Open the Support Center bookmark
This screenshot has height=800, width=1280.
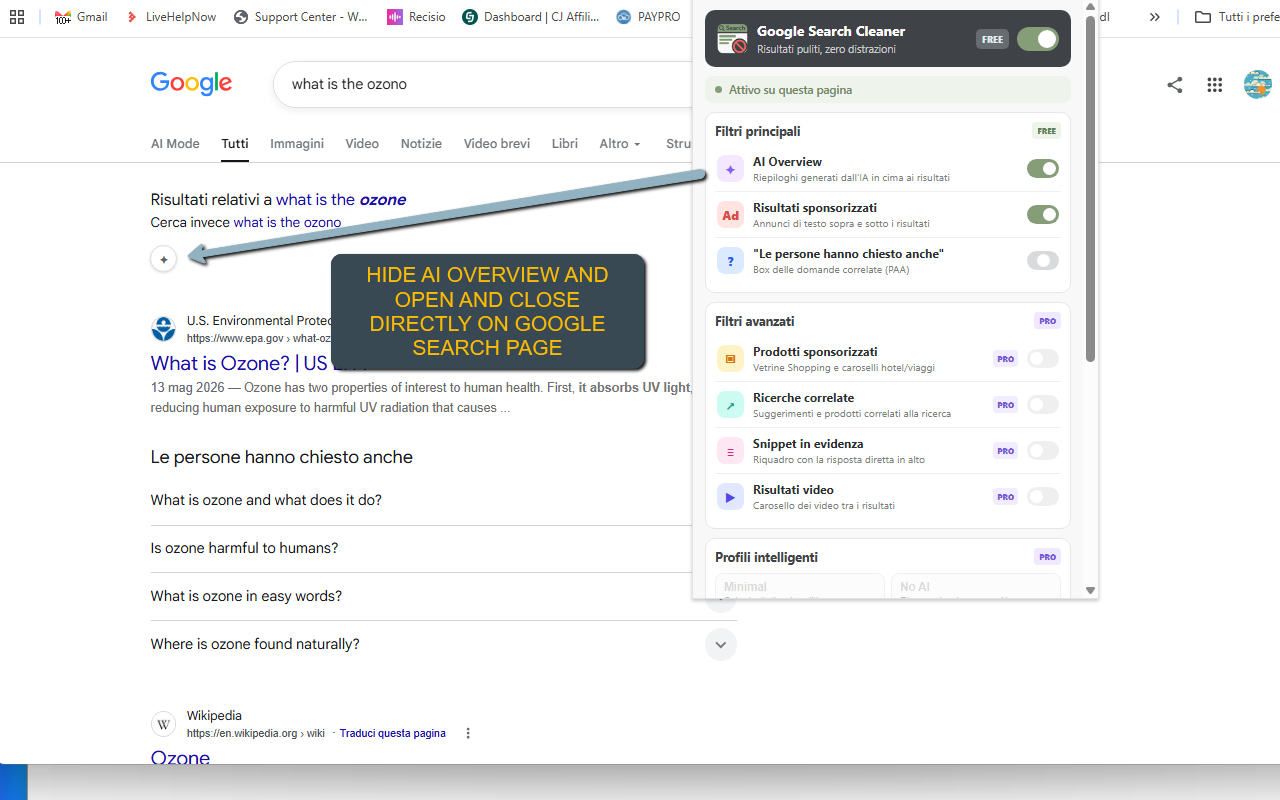[301, 17]
